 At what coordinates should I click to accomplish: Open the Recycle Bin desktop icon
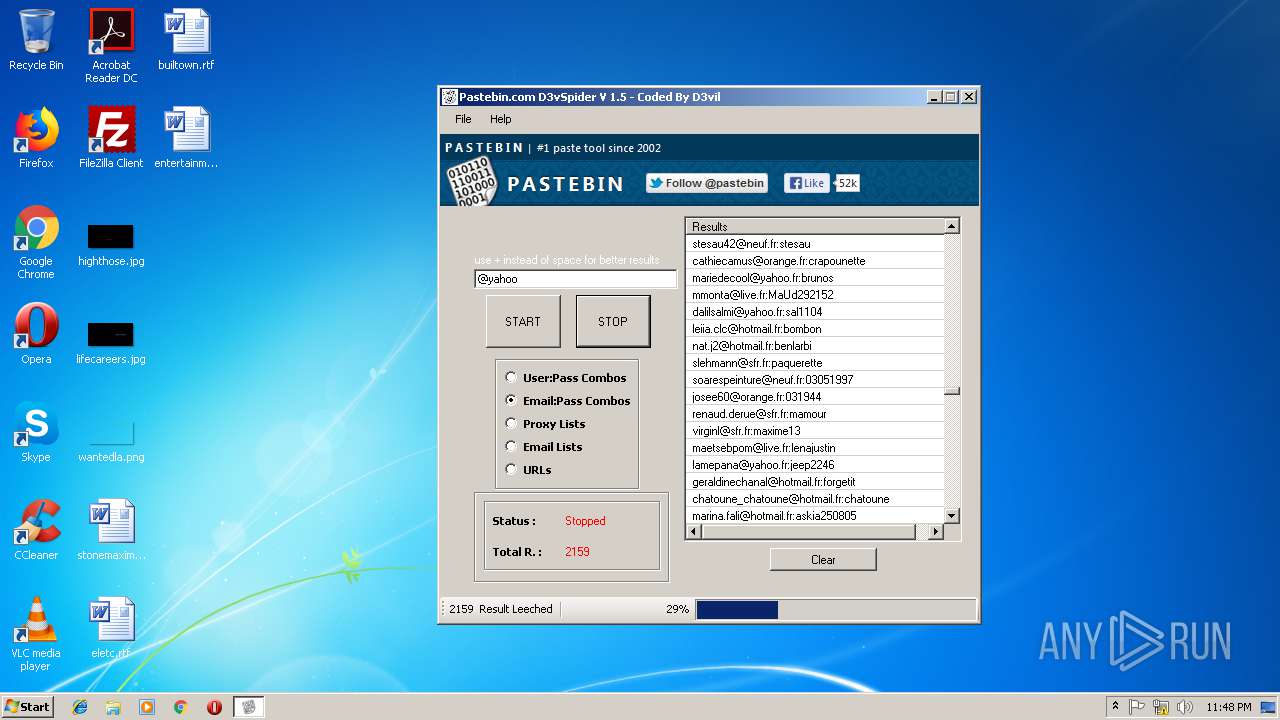36,40
